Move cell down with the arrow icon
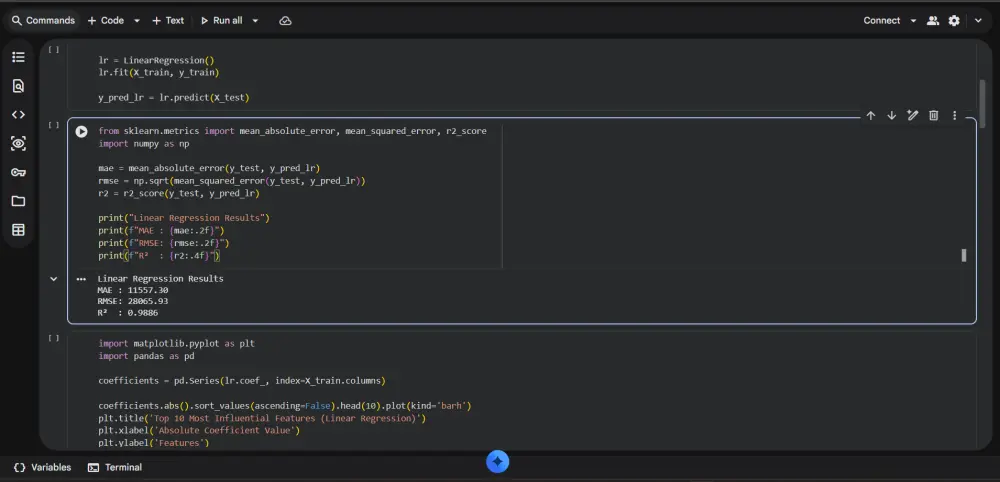This screenshot has width=1000, height=482. pyautogui.click(x=892, y=115)
